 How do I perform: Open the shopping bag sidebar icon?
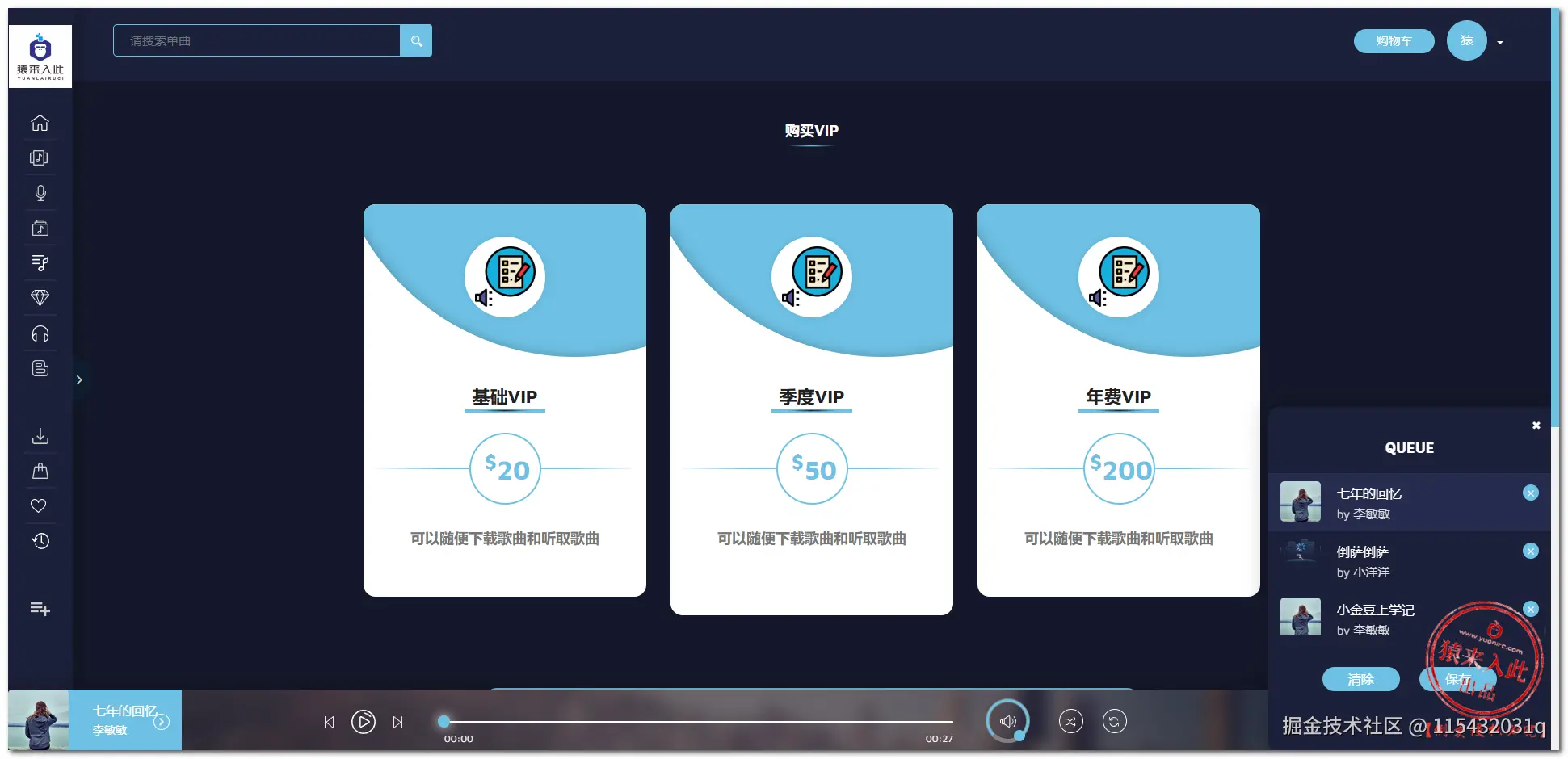click(40, 471)
